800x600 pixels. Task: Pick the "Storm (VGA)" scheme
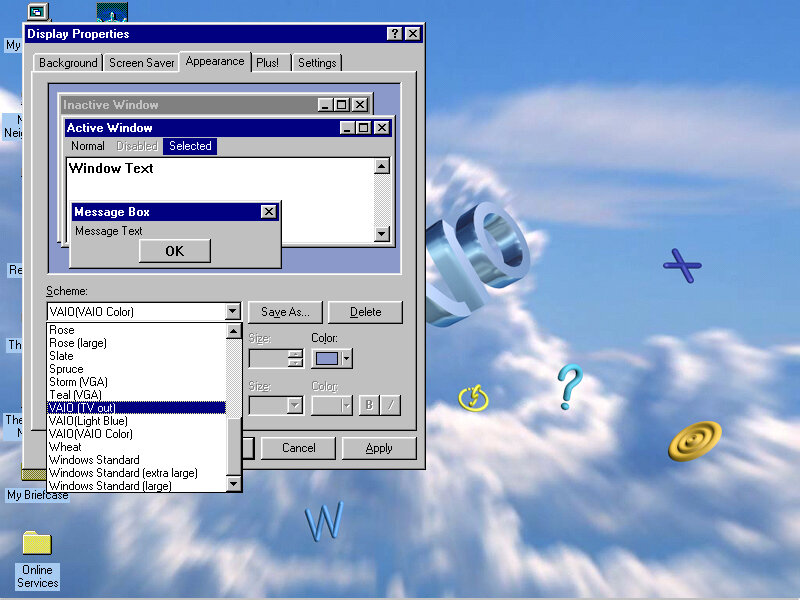(x=78, y=382)
